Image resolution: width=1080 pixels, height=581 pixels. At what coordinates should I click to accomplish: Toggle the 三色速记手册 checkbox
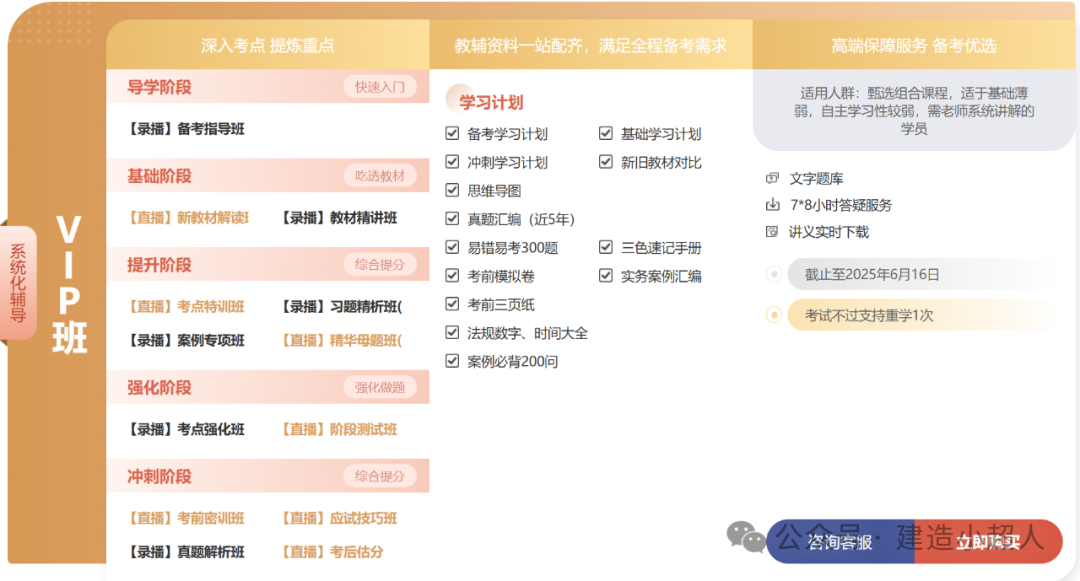point(605,248)
